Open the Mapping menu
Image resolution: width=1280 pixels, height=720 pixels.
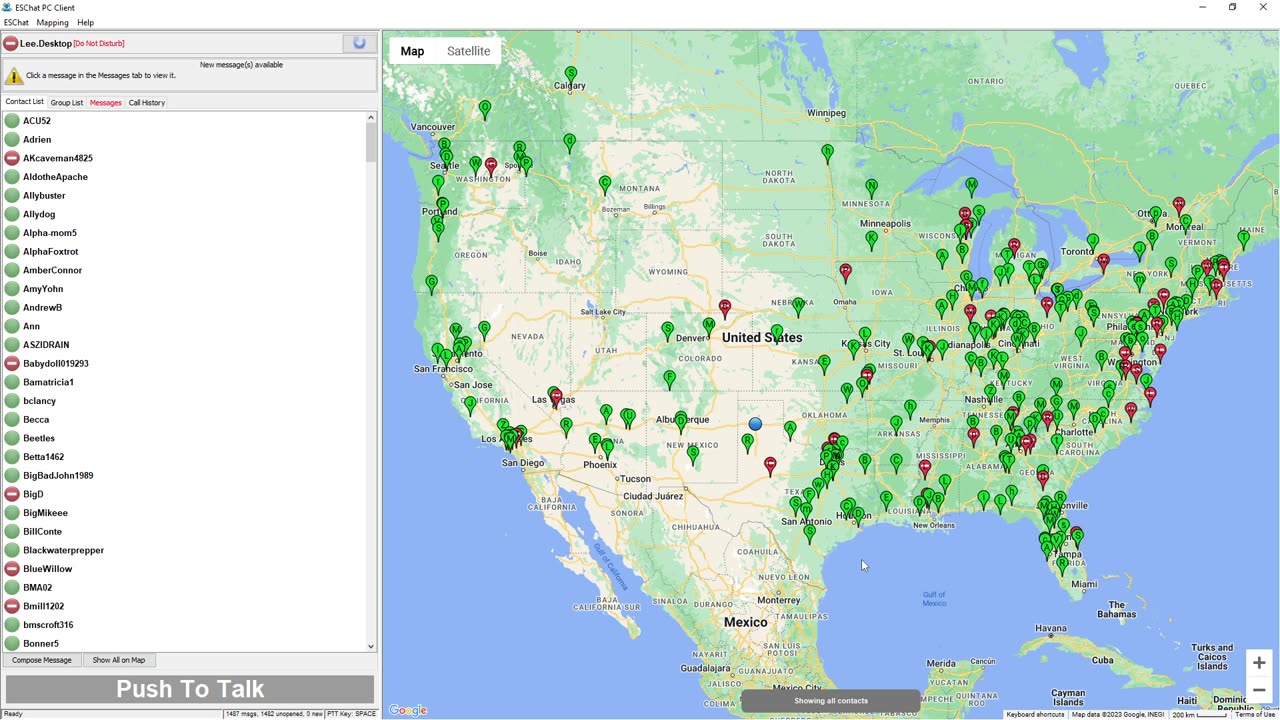click(x=52, y=22)
